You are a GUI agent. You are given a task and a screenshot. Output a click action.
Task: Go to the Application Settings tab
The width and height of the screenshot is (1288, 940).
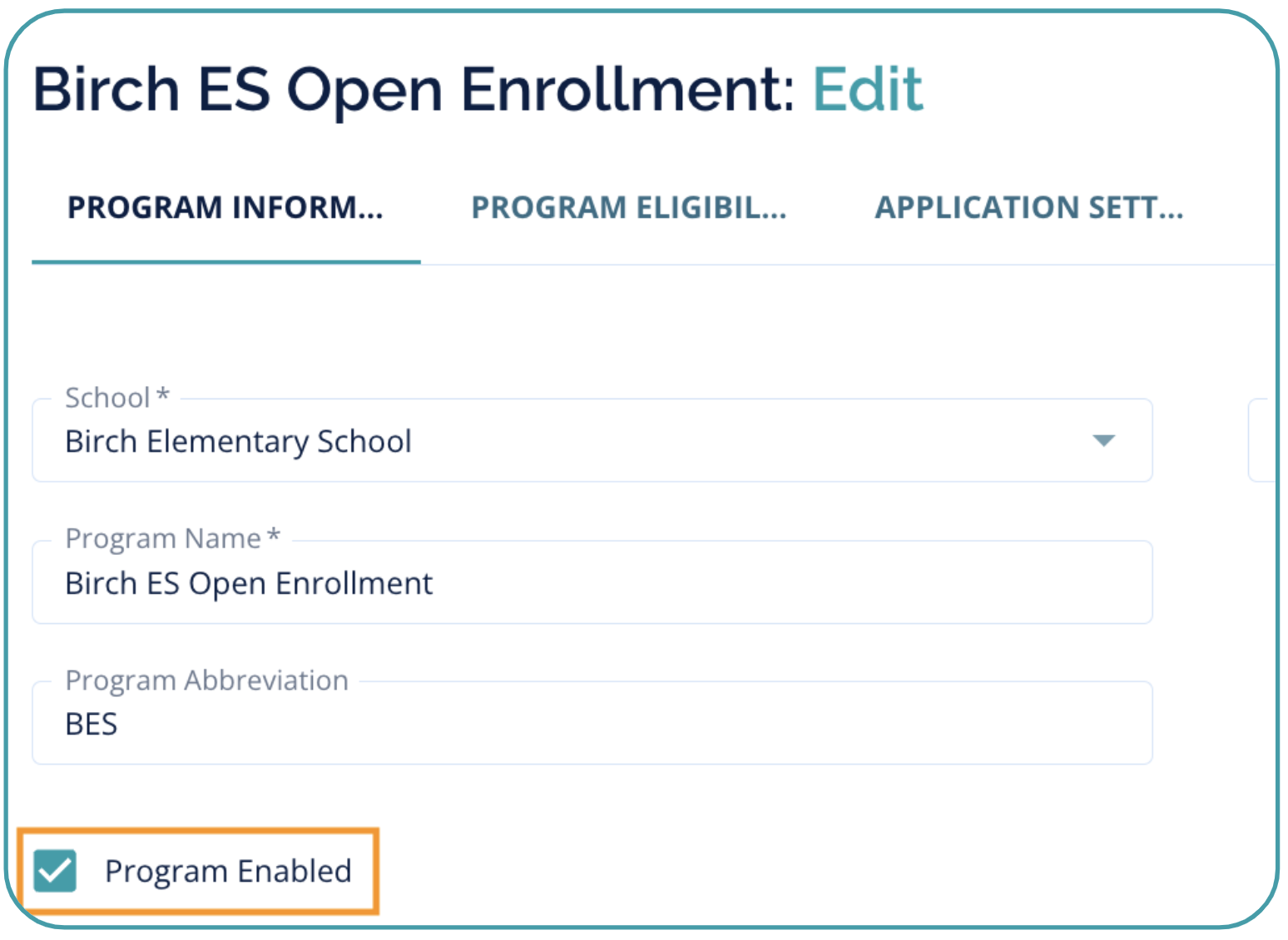point(1028,207)
